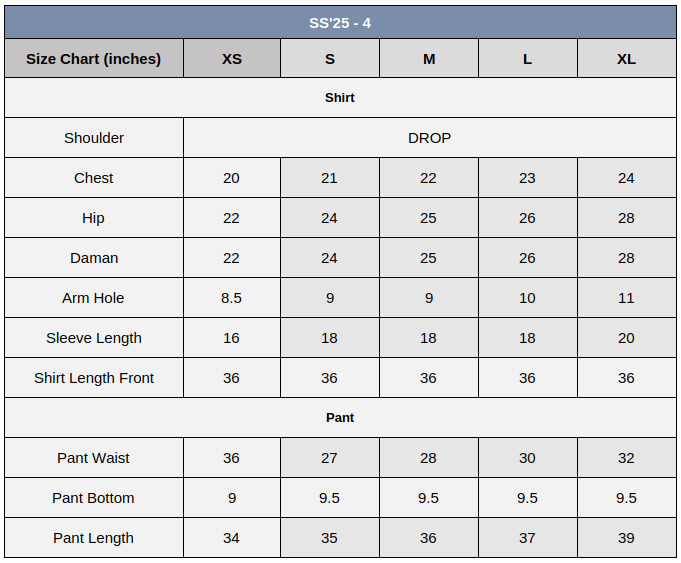Image resolution: width=681 pixels, height=563 pixels.
Task: Select the Size Chart (inches) header cell
Action: (x=94, y=59)
